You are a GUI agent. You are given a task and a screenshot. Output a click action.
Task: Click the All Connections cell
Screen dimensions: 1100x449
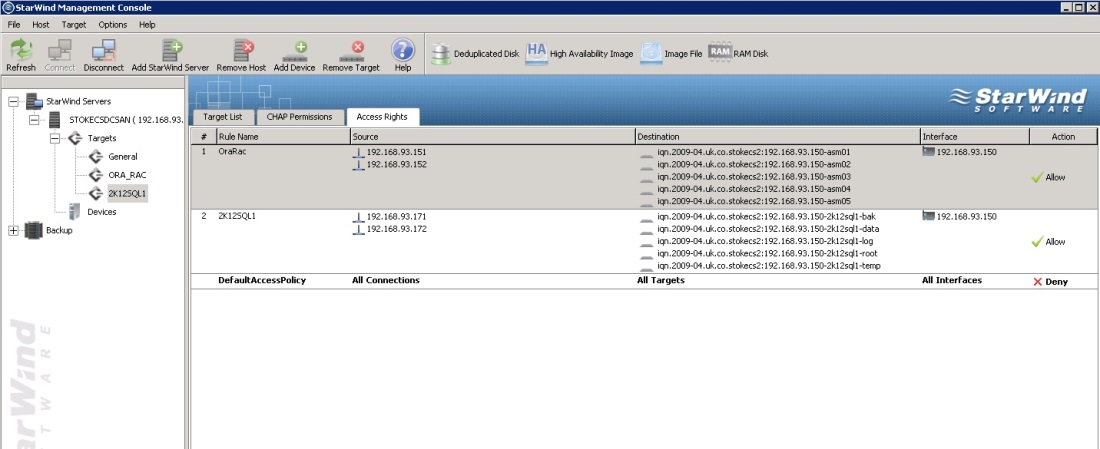(386, 280)
